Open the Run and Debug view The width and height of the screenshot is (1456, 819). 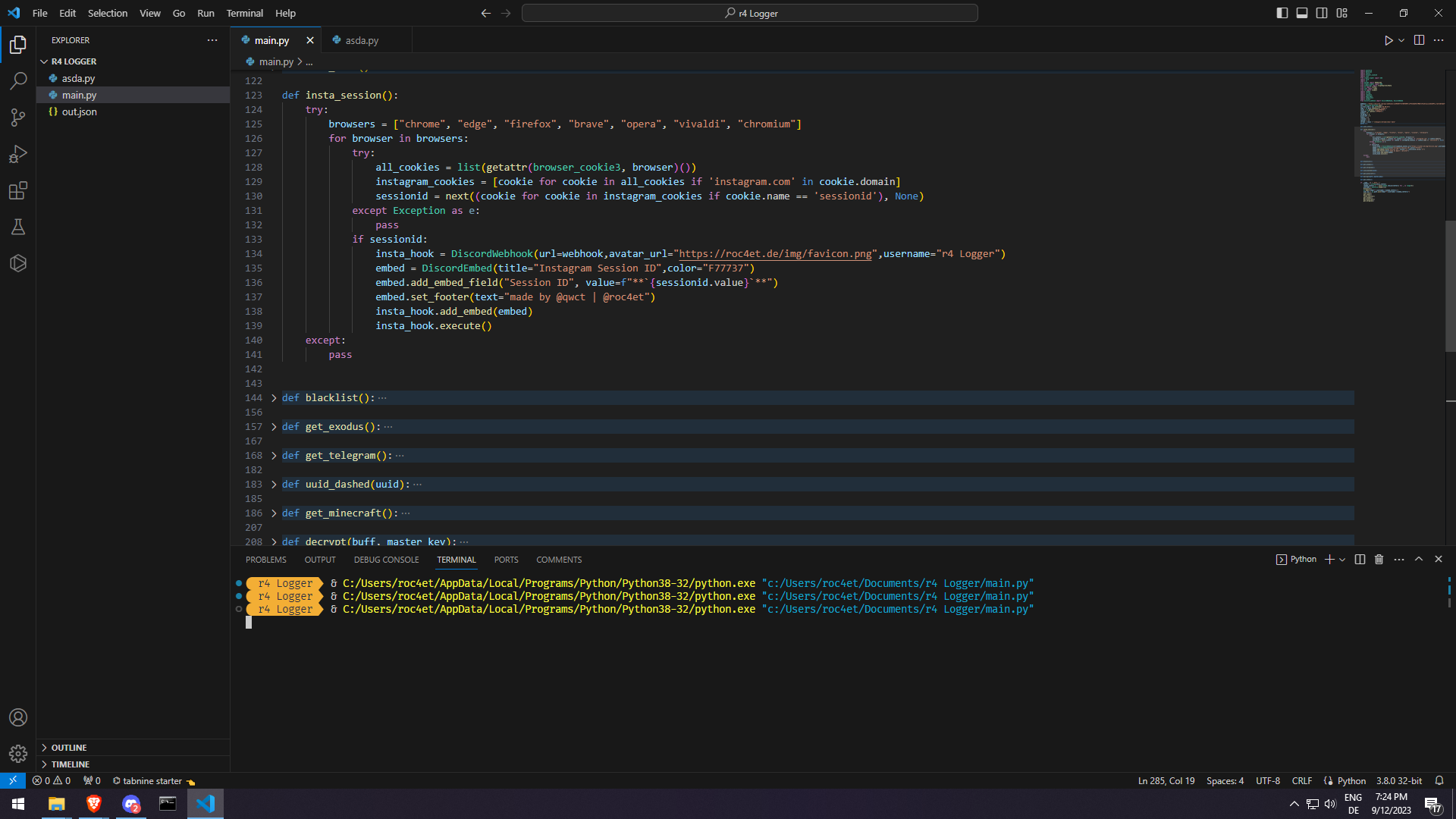[x=18, y=154]
